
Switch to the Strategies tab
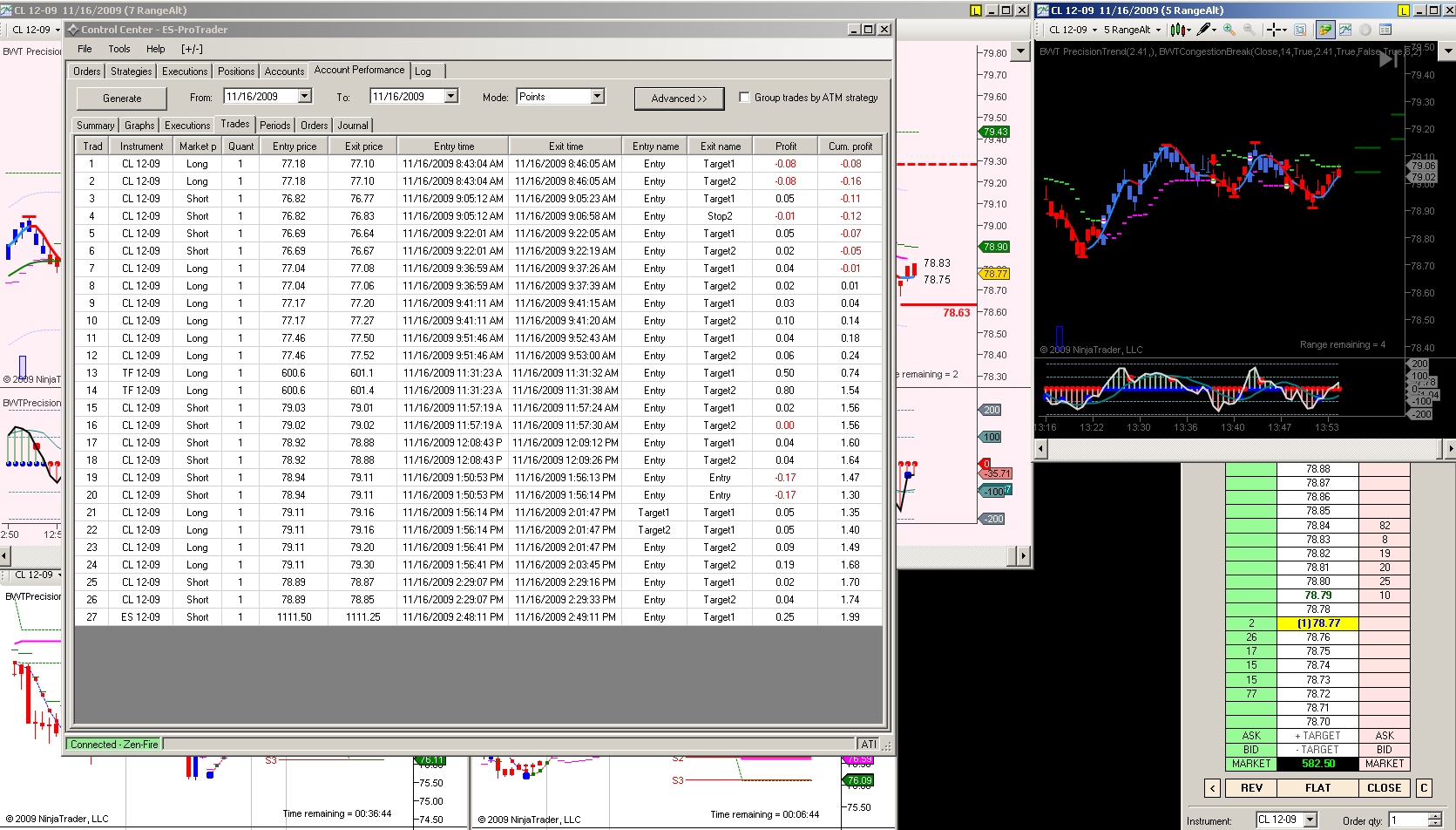coord(131,71)
